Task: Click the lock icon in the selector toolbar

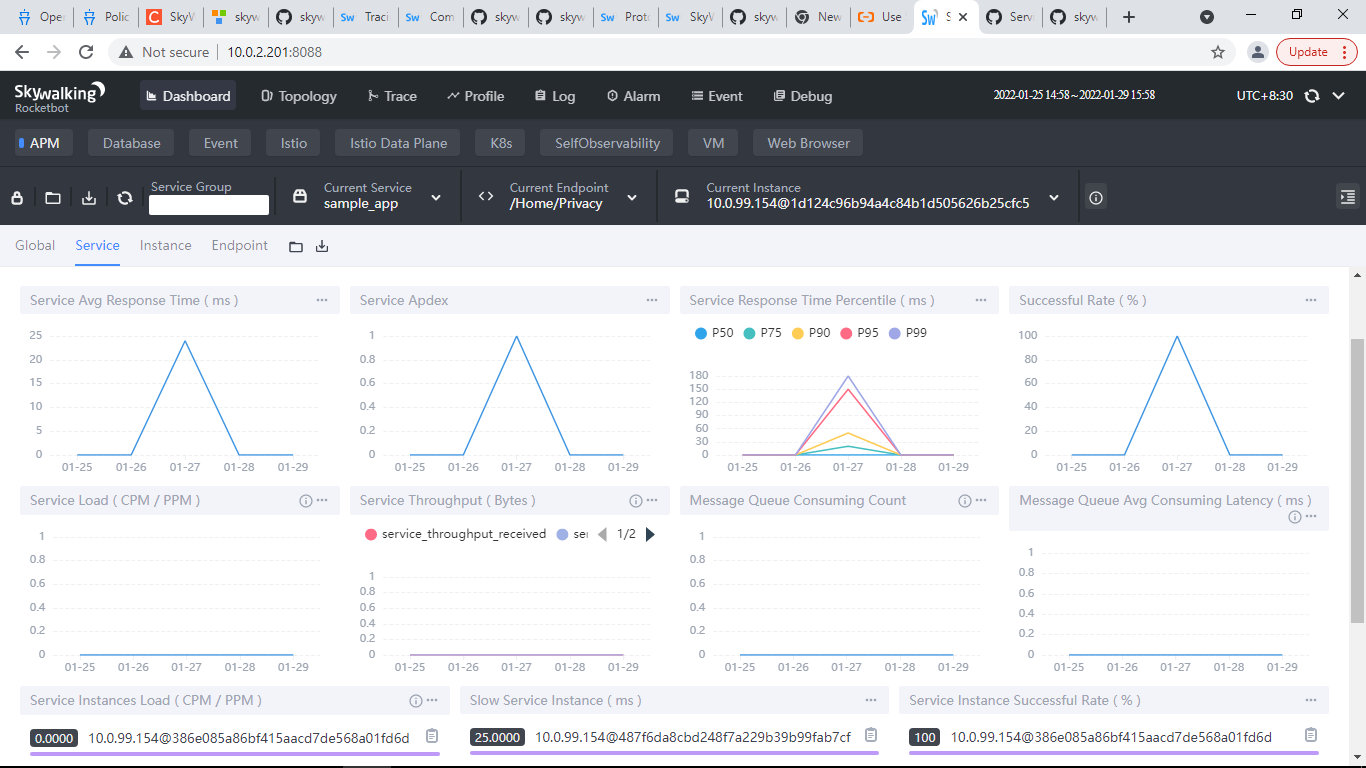Action: [16, 197]
